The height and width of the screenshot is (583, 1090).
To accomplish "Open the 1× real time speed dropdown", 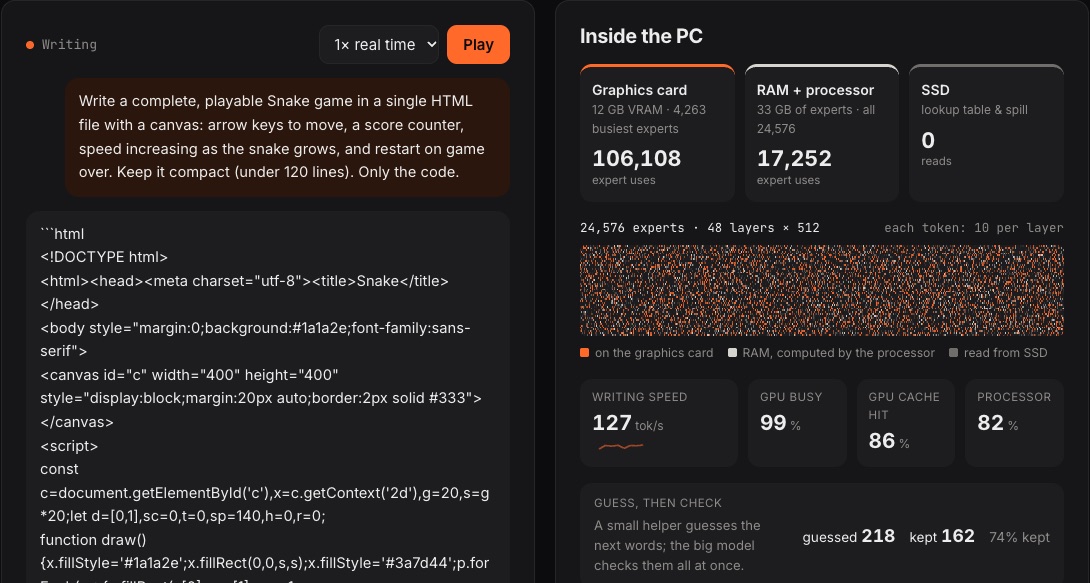I will [x=379, y=44].
